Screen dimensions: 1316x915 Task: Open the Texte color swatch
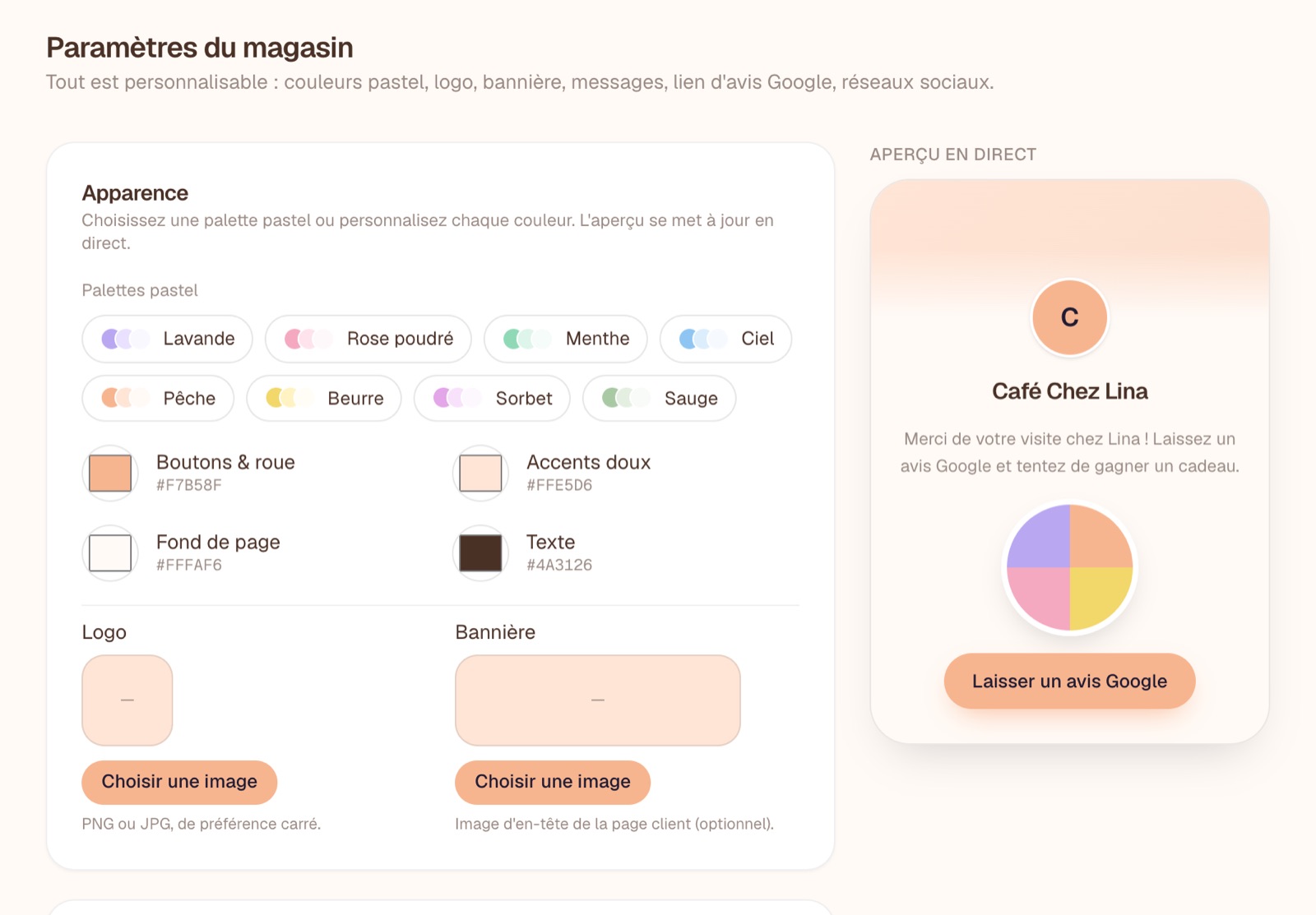(x=480, y=553)
